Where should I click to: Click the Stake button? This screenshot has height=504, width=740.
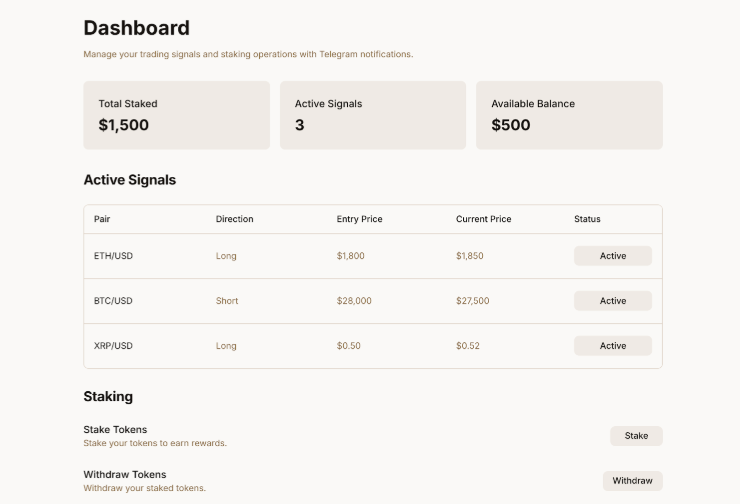point(636,436)
